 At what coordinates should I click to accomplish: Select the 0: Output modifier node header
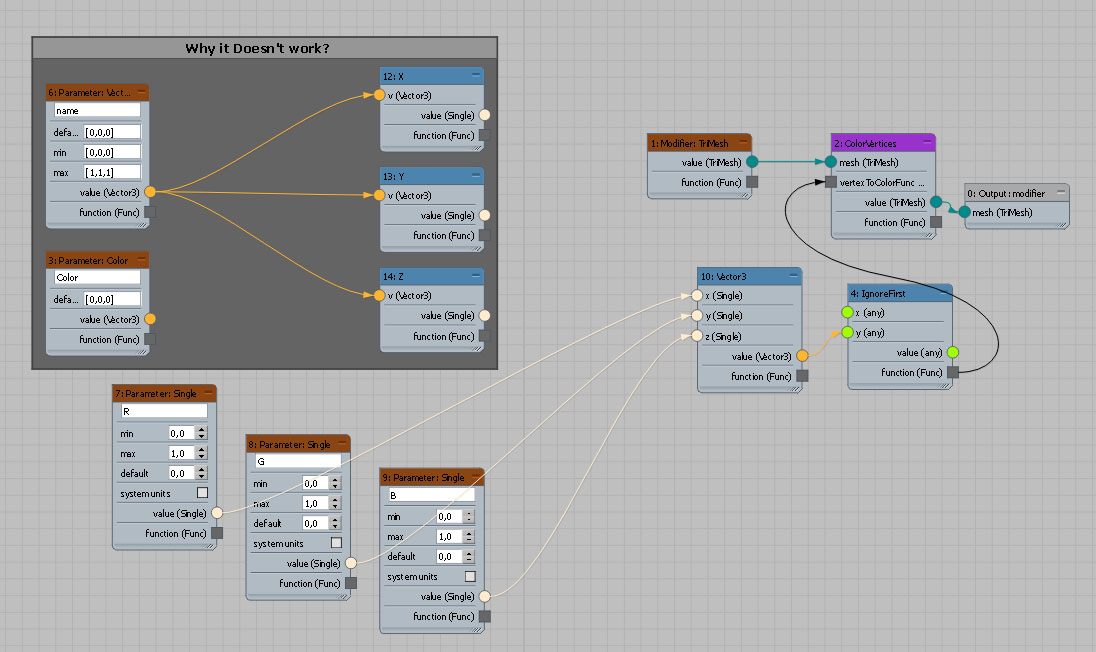pos(1016,193)
